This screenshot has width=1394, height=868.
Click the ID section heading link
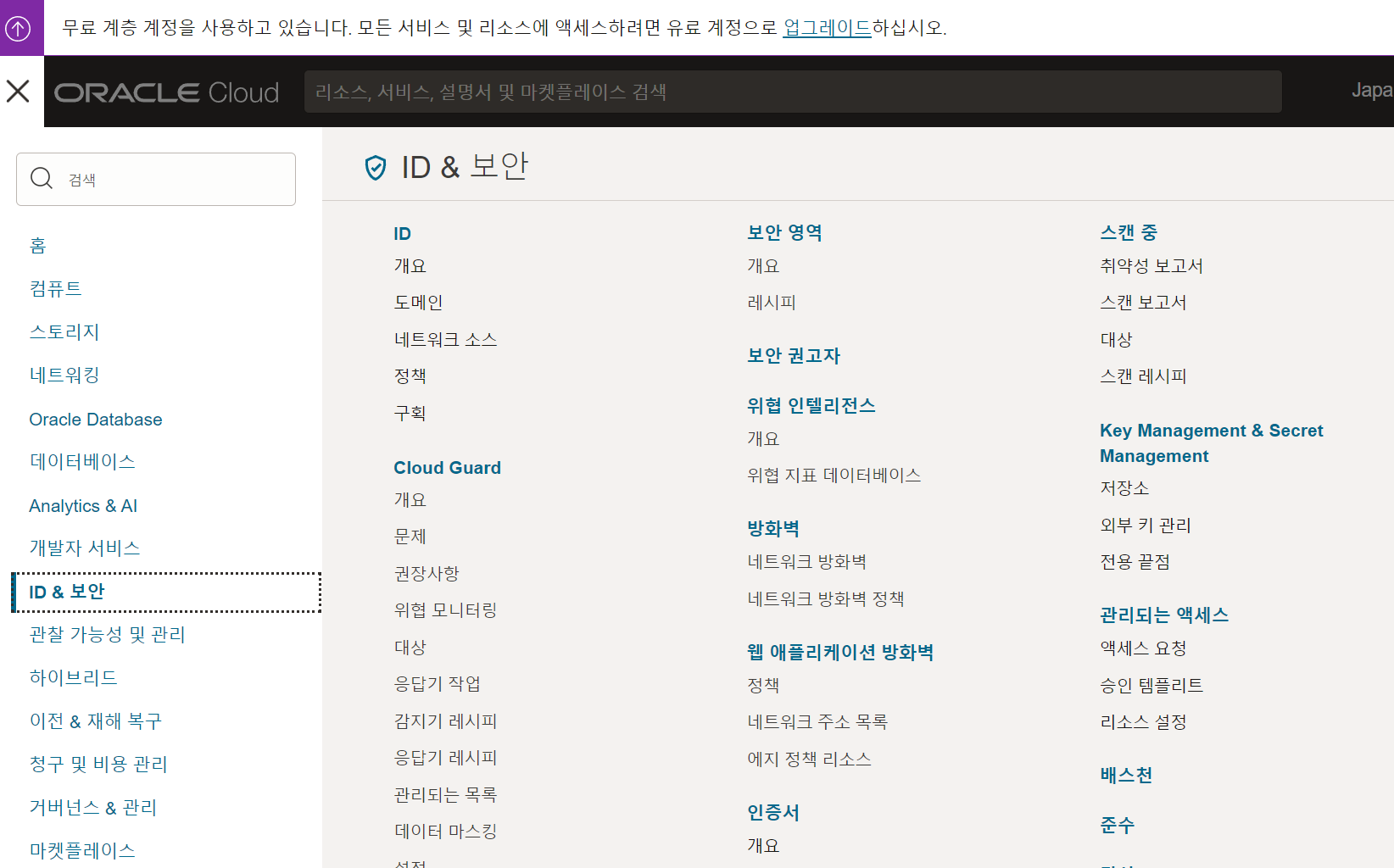point(402,234)
